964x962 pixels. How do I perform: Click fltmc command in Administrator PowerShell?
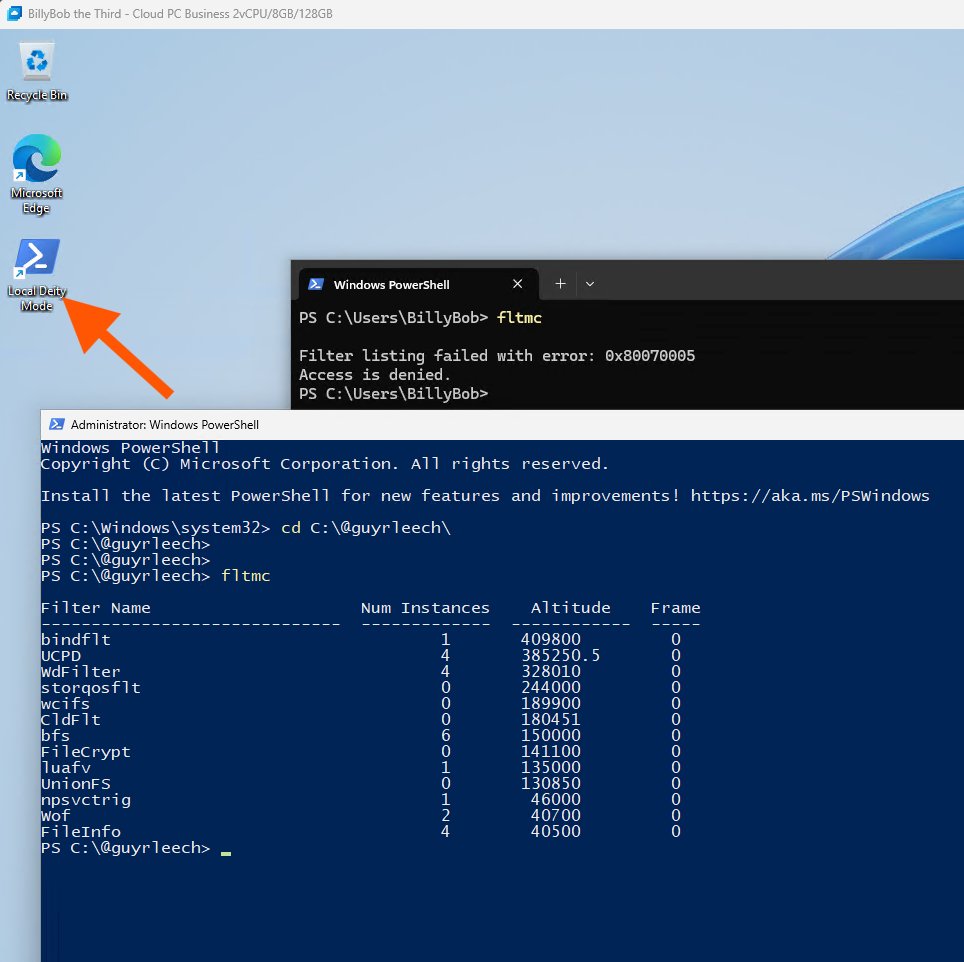(245, 575)
